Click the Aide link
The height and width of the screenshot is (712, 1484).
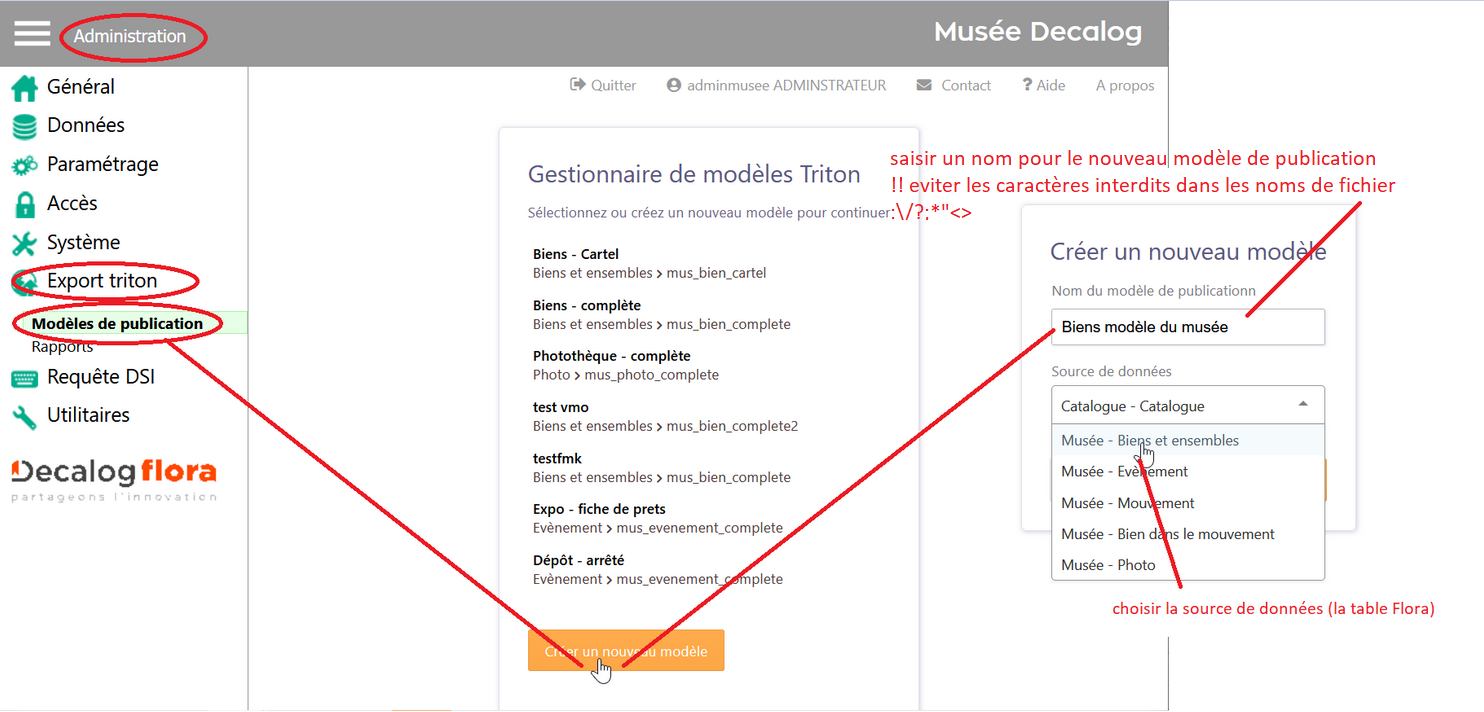1050,85
